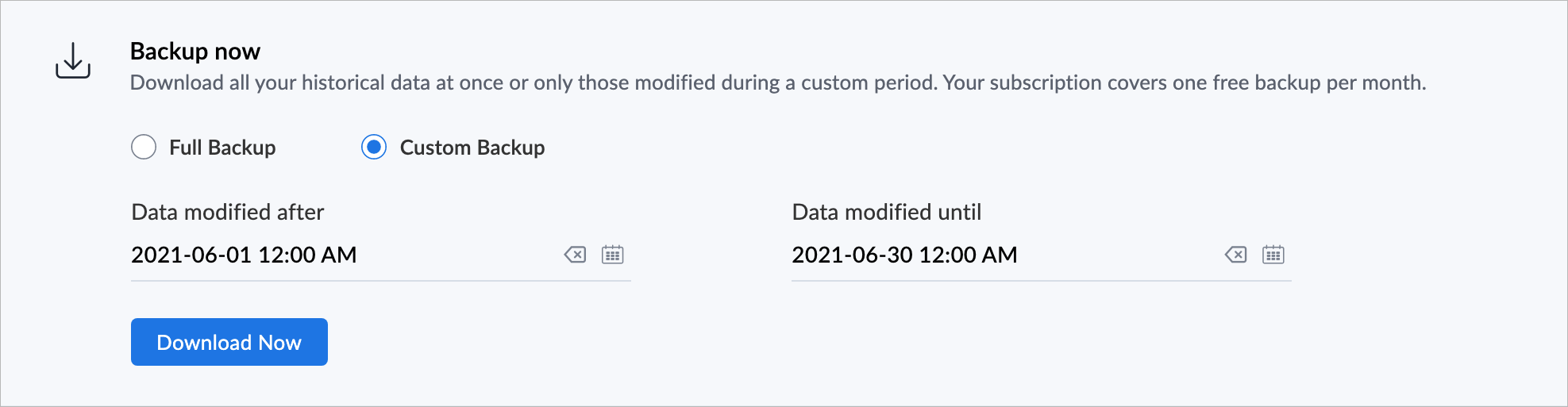
Task: Click the 12:00 AM time after 2021-06-30
Action: tap(968, 255)
